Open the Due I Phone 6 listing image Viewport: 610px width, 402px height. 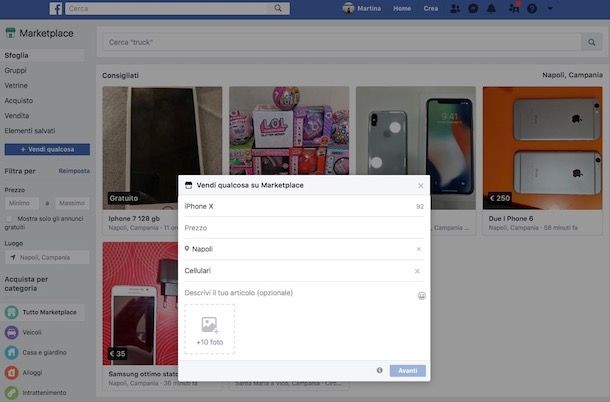point(542,148)
